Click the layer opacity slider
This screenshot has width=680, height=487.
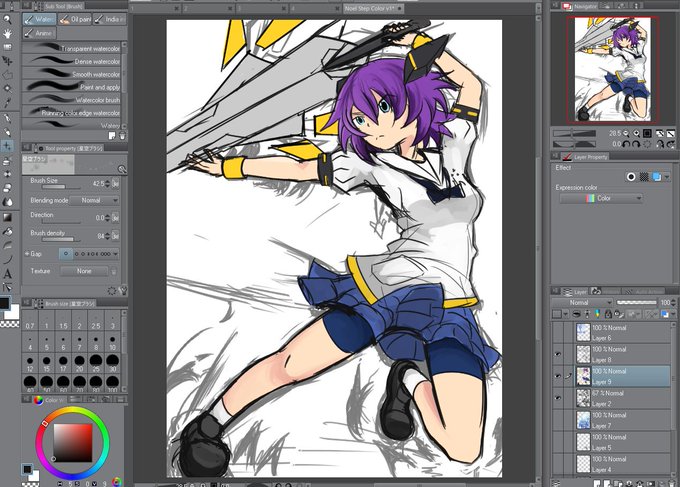pyautogui.click(x=637, y=302)
